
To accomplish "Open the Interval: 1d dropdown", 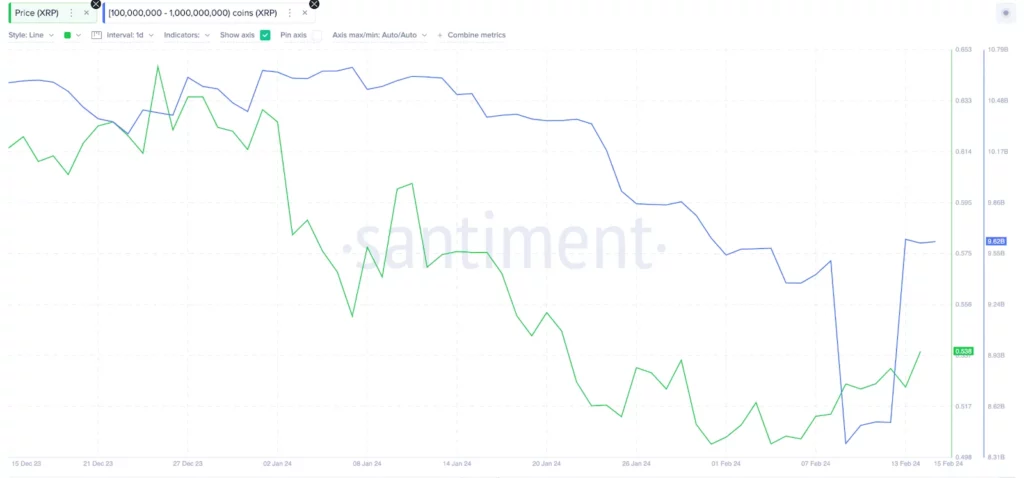I will tap(130, 35).
